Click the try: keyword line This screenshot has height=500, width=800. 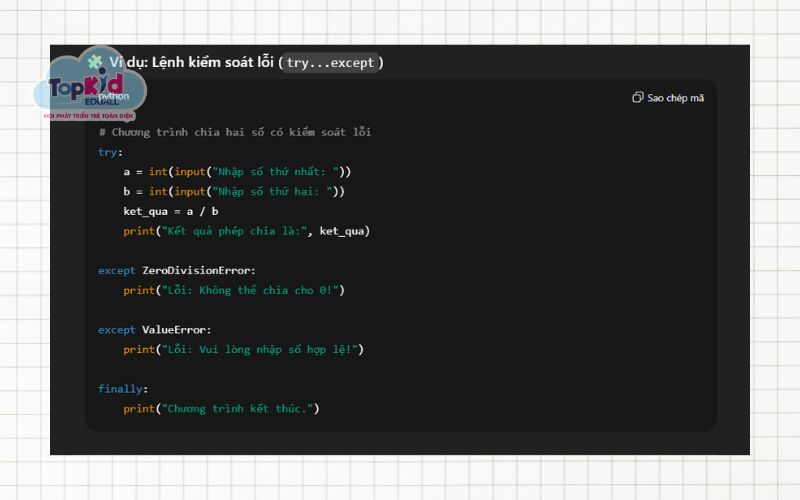(111, 152)
